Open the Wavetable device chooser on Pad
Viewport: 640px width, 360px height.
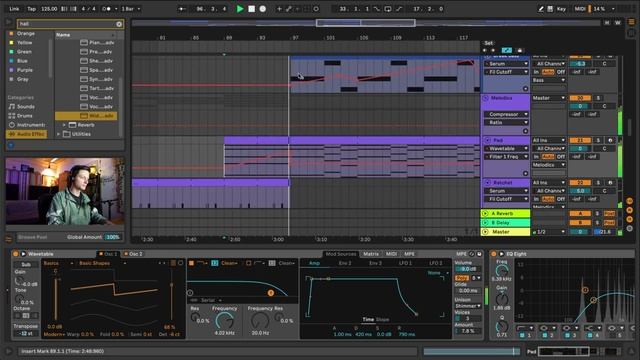[x=506, y=149]
